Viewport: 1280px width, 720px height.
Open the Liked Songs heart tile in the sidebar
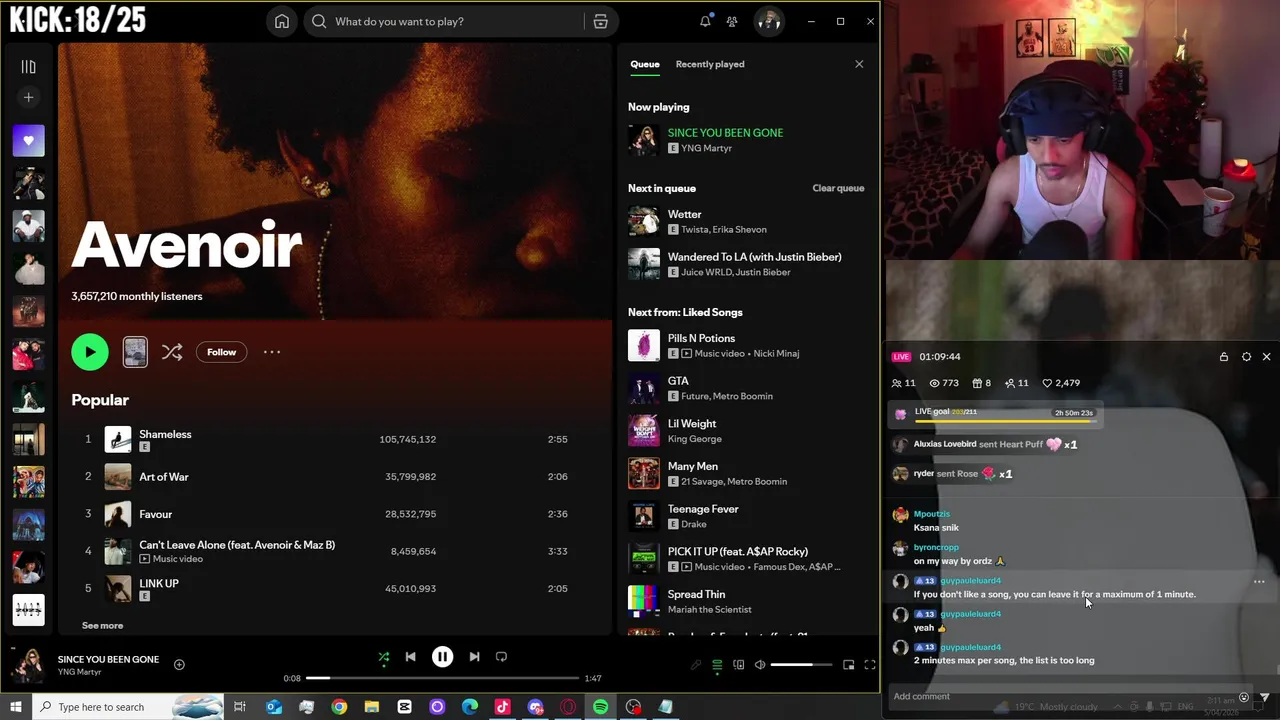tap(28, 141)
